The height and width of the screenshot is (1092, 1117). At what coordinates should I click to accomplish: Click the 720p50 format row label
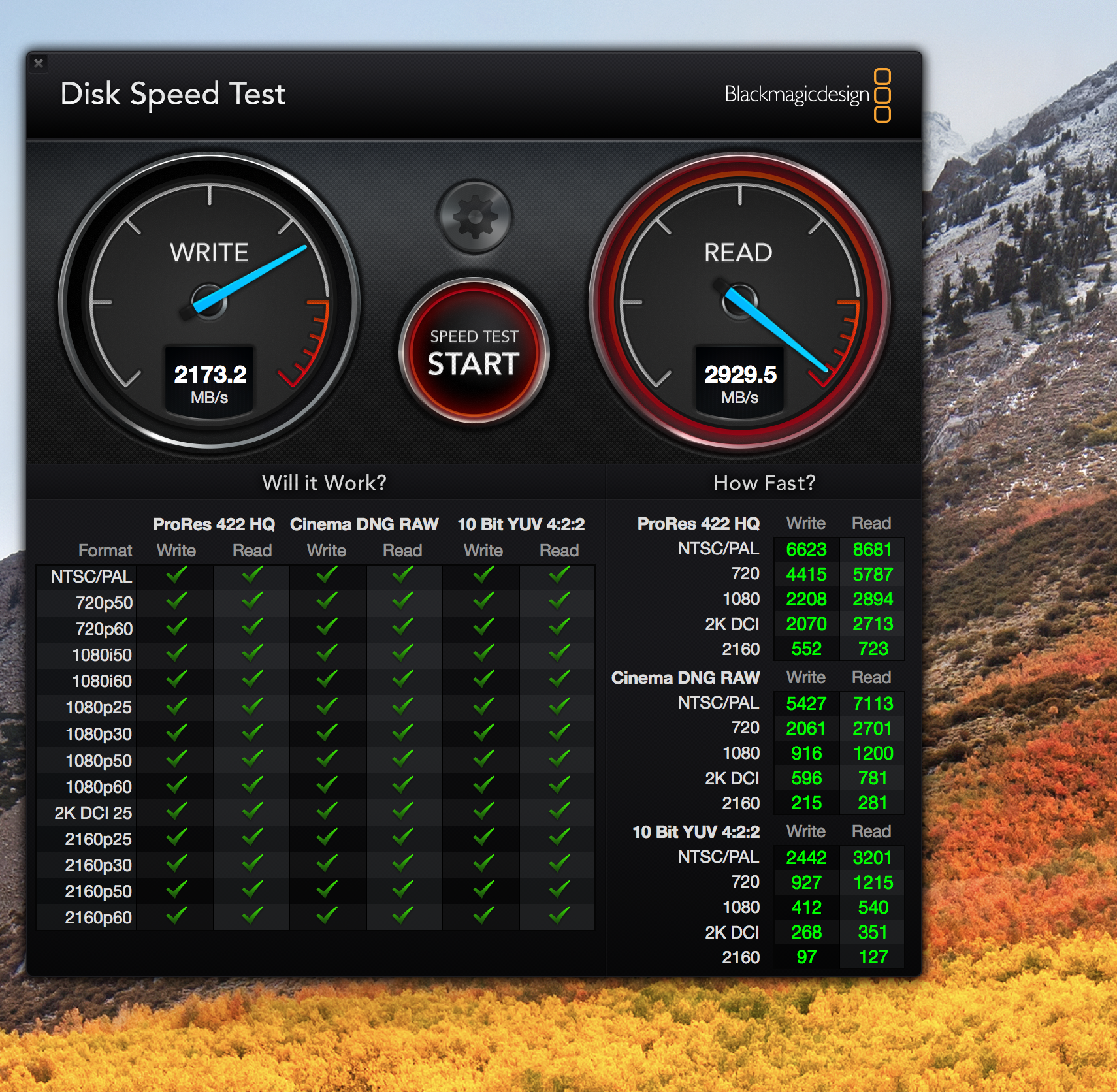(104, 603)
